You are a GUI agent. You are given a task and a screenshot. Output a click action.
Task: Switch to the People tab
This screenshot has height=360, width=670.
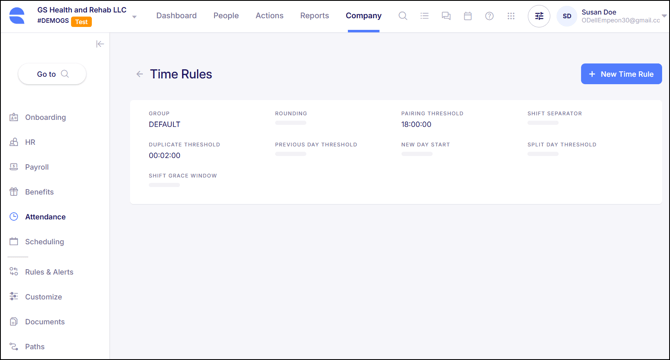click(226, 15)
